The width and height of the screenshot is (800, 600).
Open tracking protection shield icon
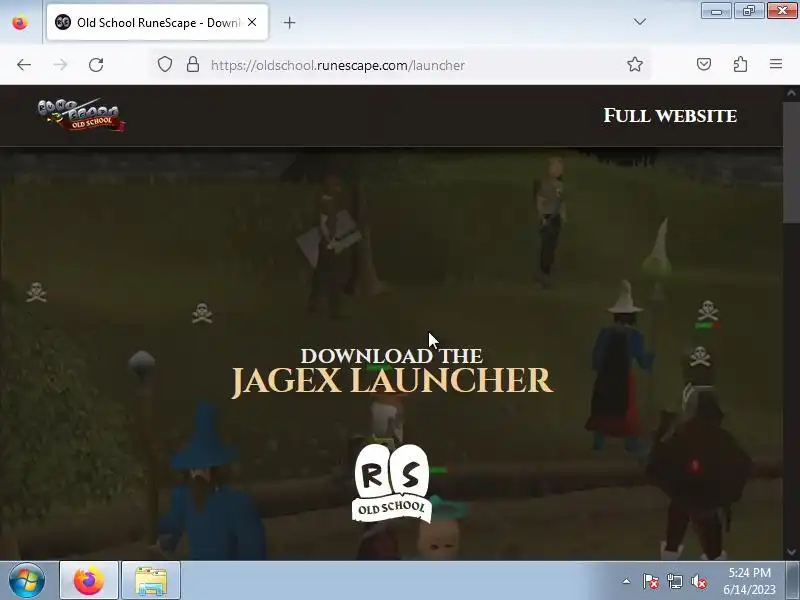click(165, 64)
